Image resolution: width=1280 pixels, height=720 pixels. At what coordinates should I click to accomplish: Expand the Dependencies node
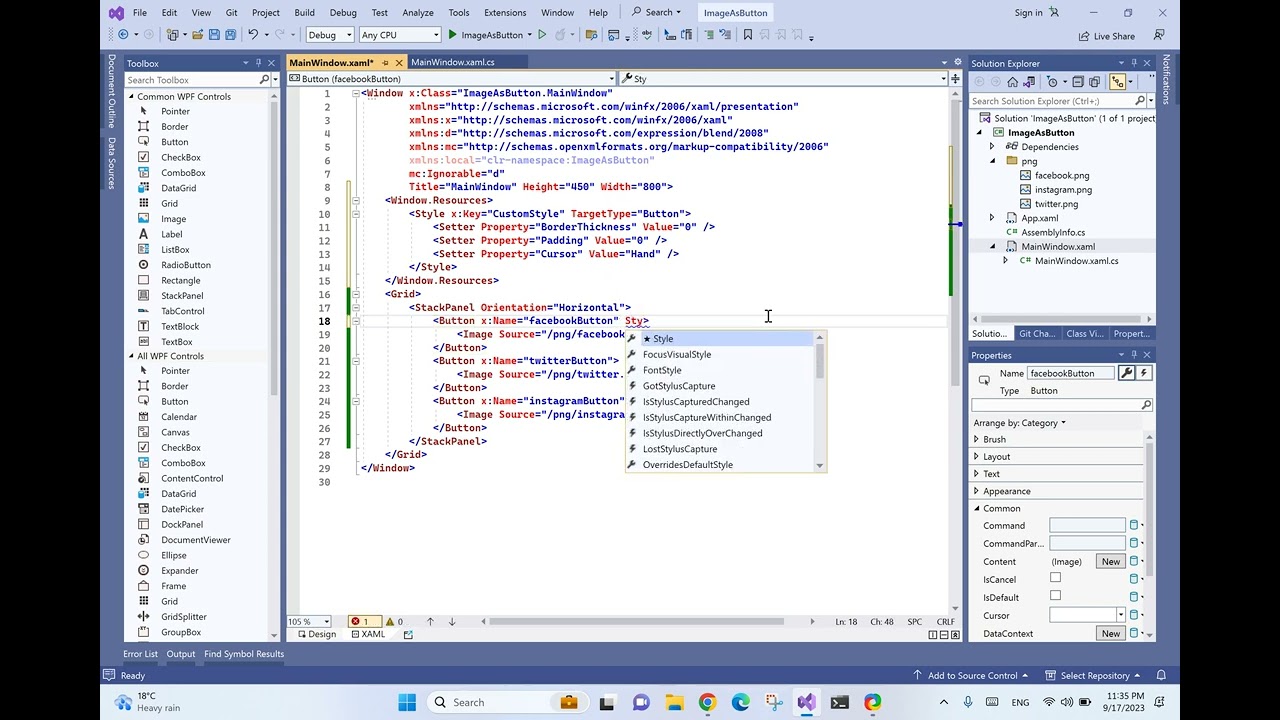coord(992,147)
